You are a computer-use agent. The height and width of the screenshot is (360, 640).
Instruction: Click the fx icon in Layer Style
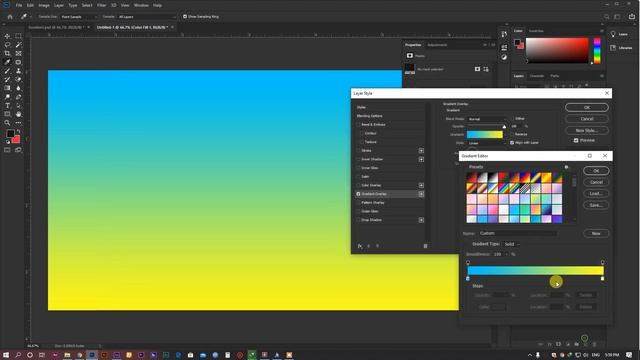click(x=360, y=246)
